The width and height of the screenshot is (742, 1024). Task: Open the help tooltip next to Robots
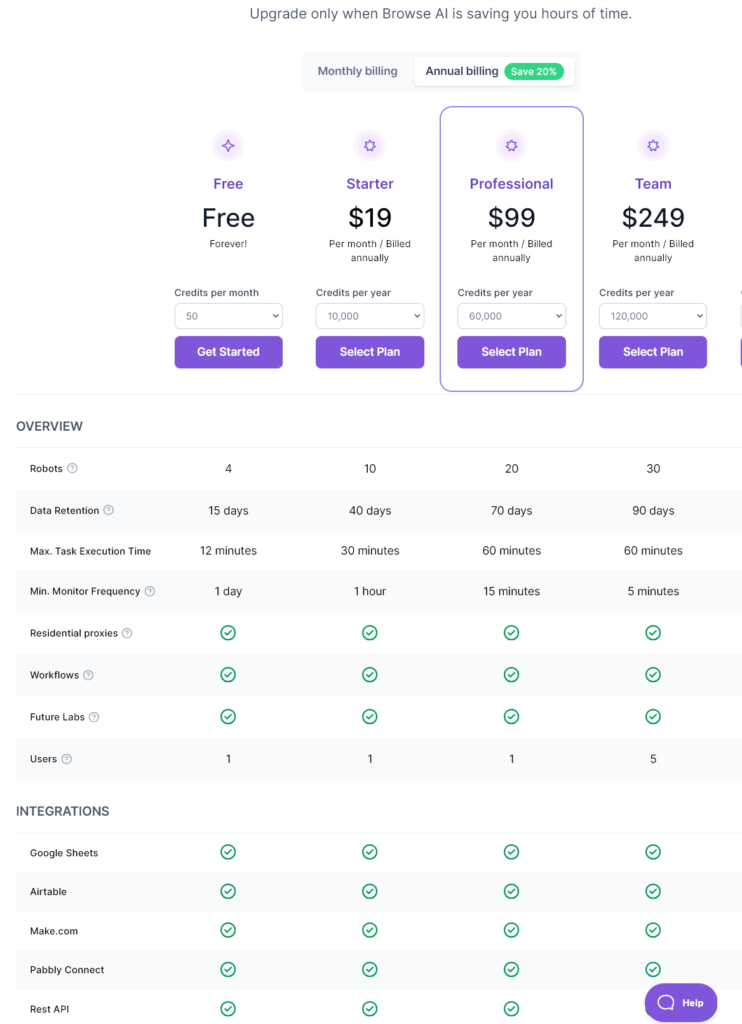pos(73,468)
